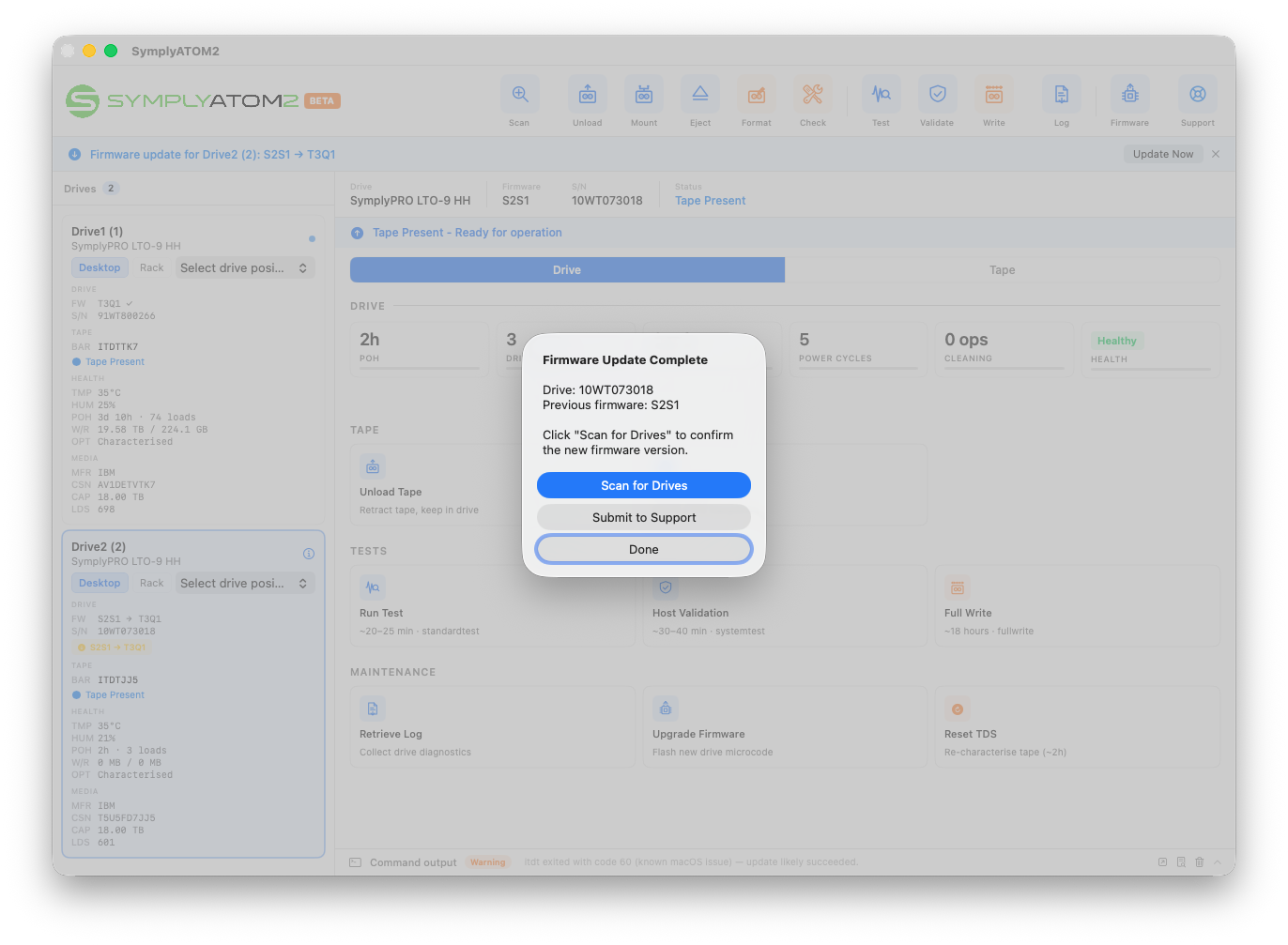Switch to the Drive tab
The image size is (1288, 945).
(x=567, y=270)
